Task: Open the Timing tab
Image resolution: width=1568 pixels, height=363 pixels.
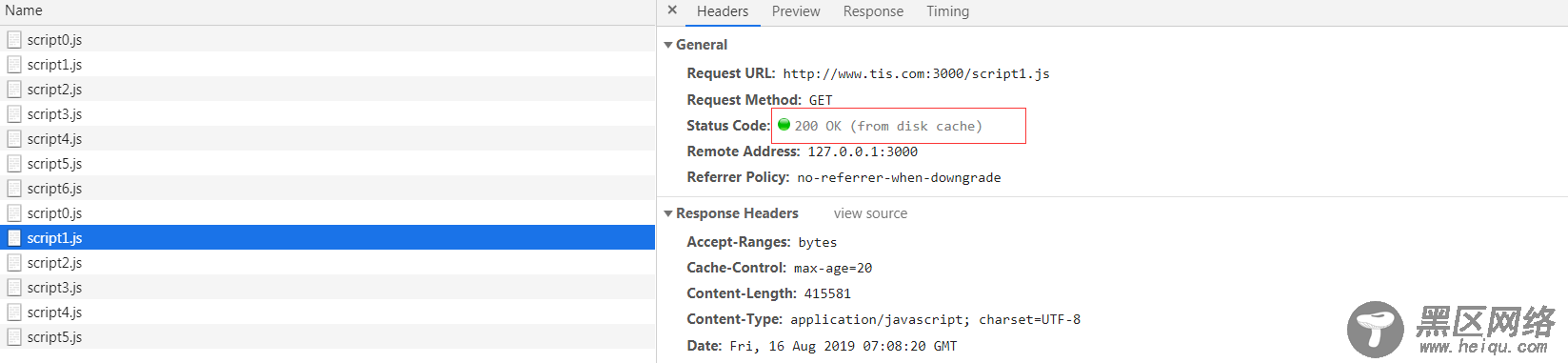Action: tap(947, 11)
